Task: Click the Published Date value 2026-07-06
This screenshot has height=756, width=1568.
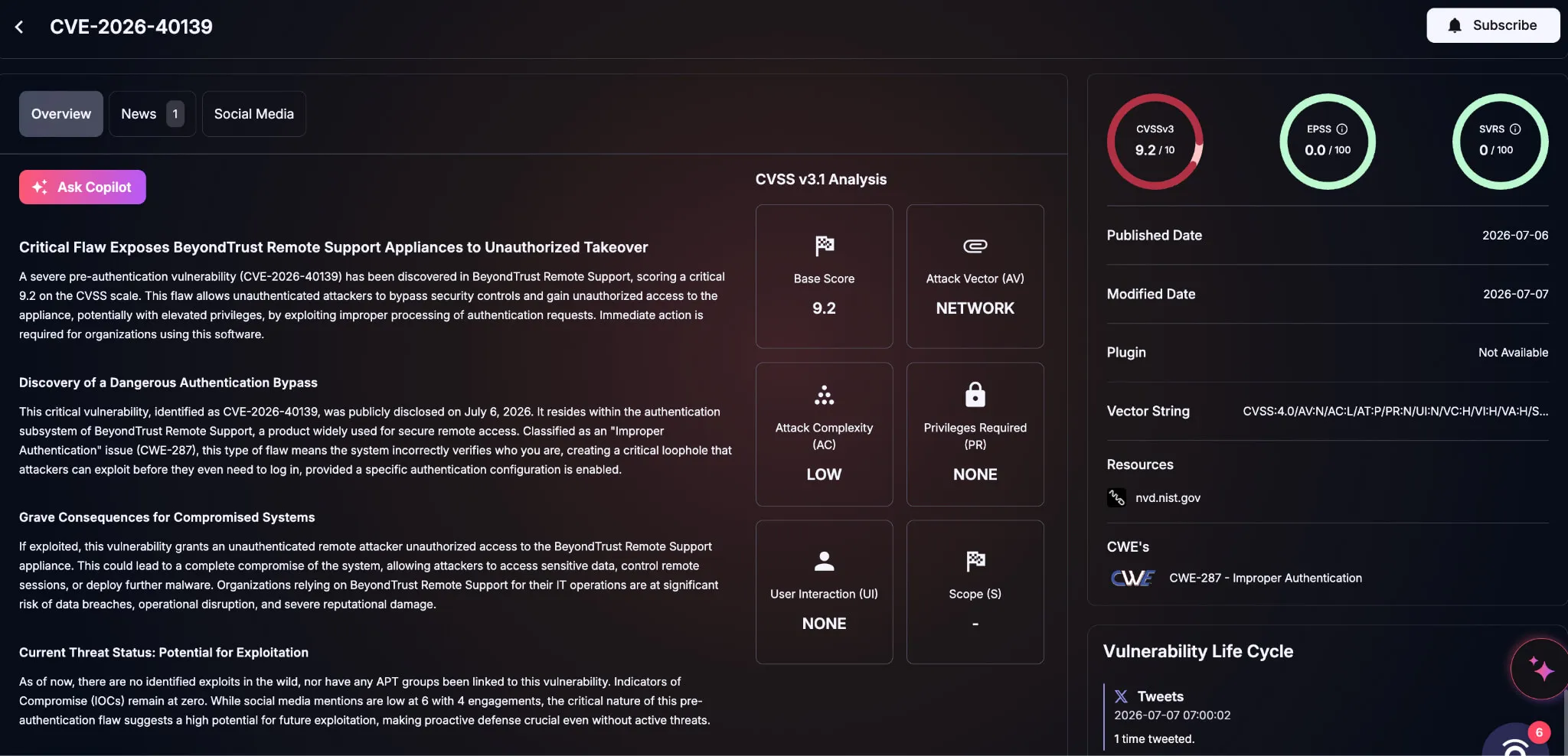Action: (1514, 236)
